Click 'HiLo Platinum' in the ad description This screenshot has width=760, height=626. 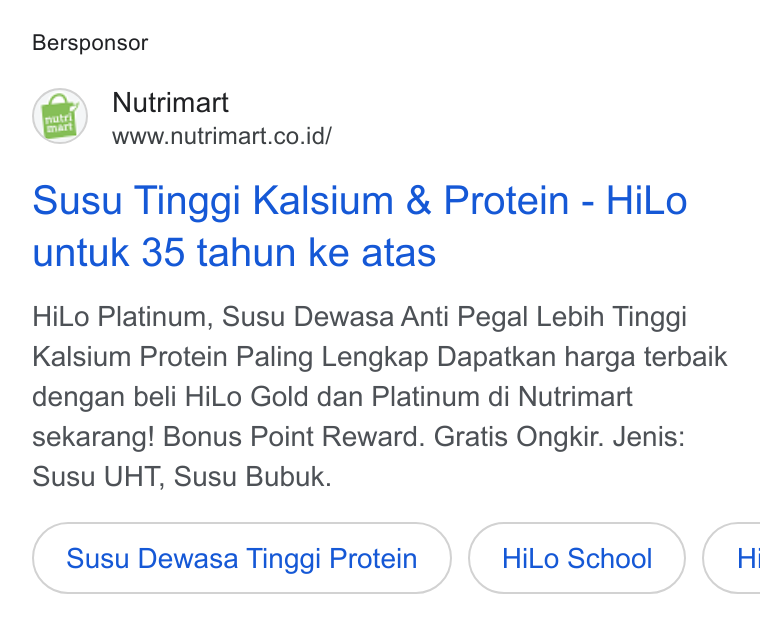click(x=123, y=317)
